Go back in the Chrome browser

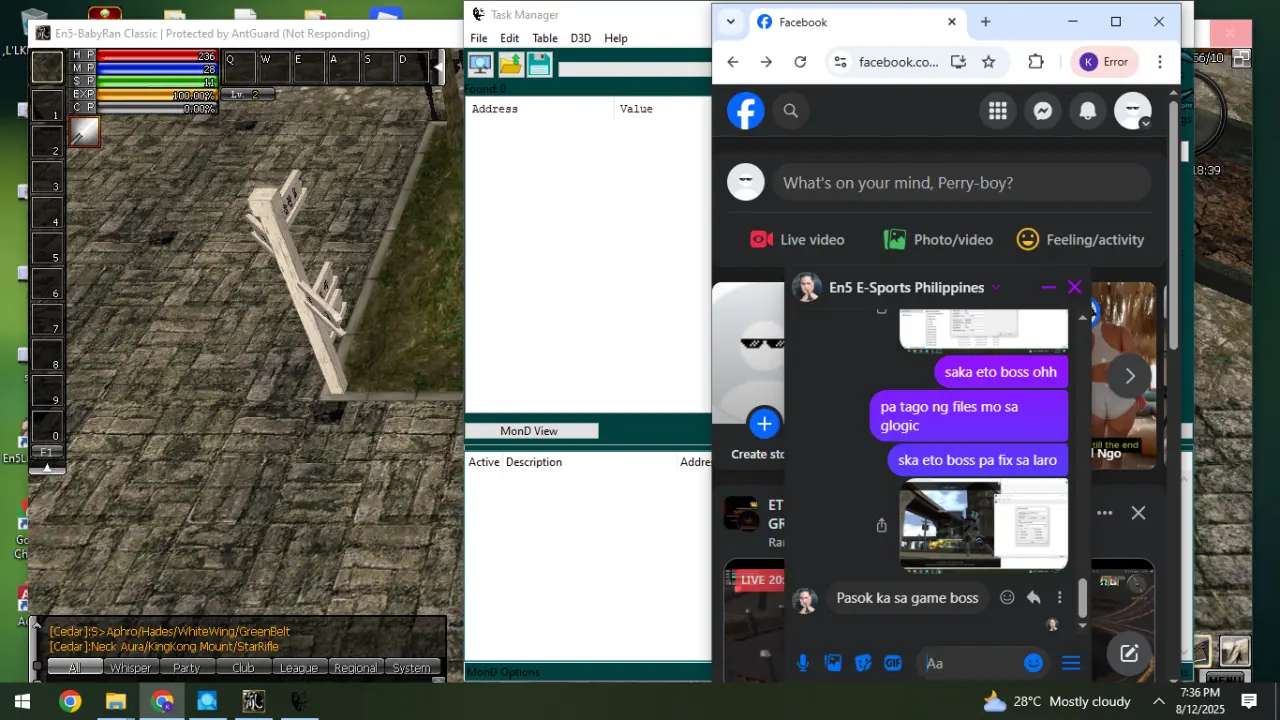point(733,62)
